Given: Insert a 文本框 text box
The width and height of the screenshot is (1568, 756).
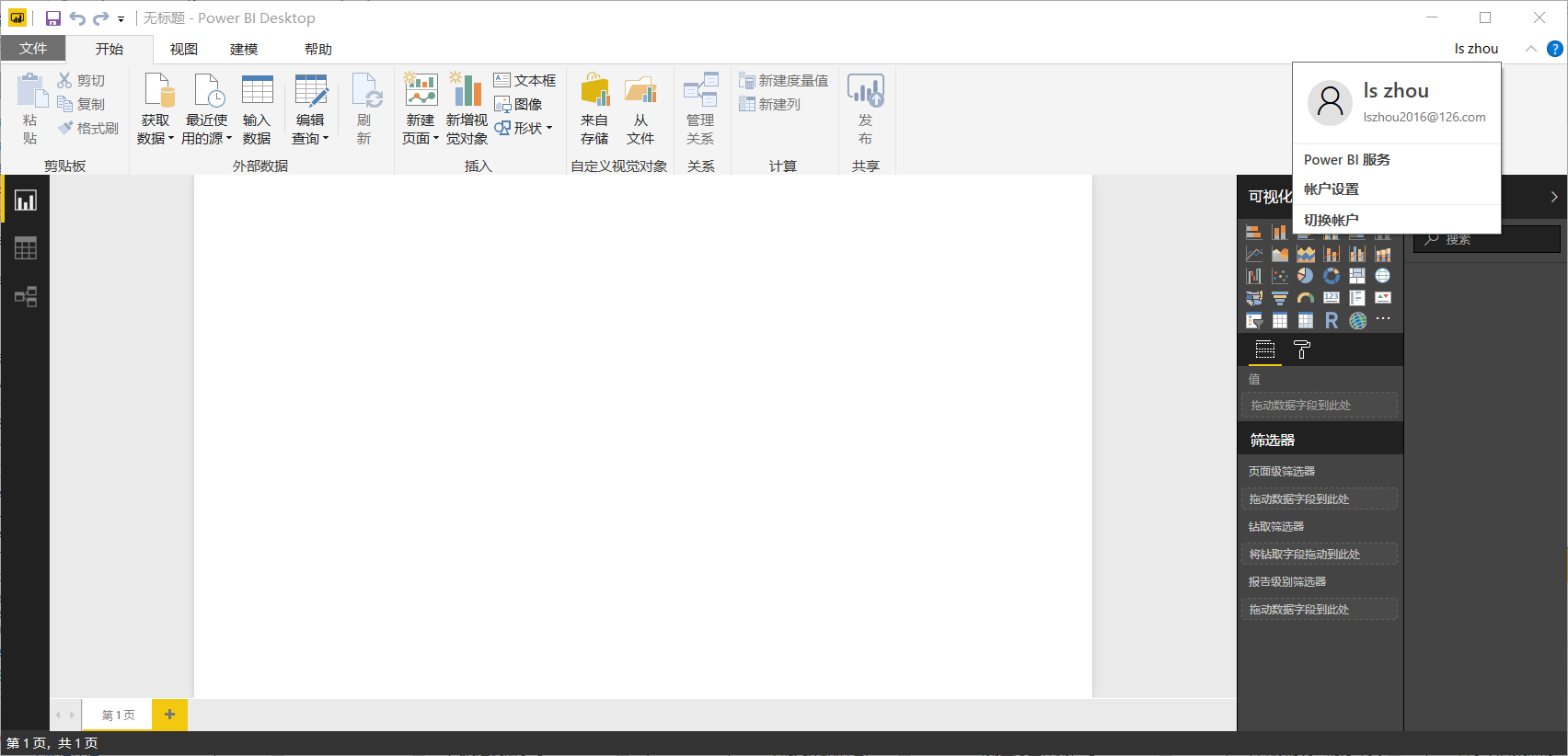Looking at the screenshot, I should (525, 80).
